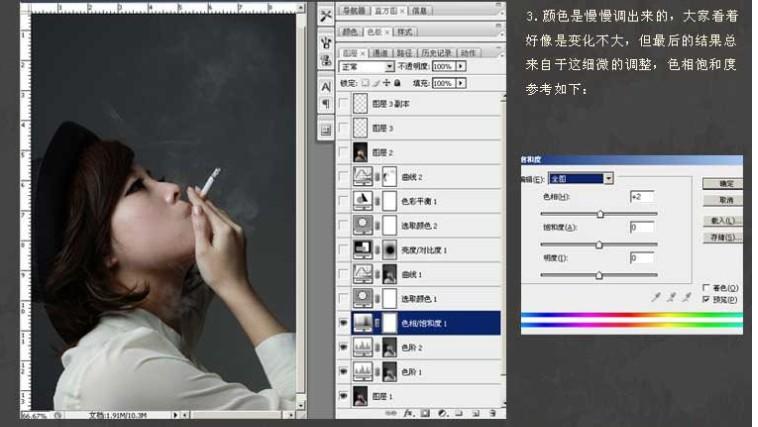Image resolution: width=758 pixels, height=427 pixels.
Task: Open the fill 填充 arrow popup
Action: coord(461,83)
